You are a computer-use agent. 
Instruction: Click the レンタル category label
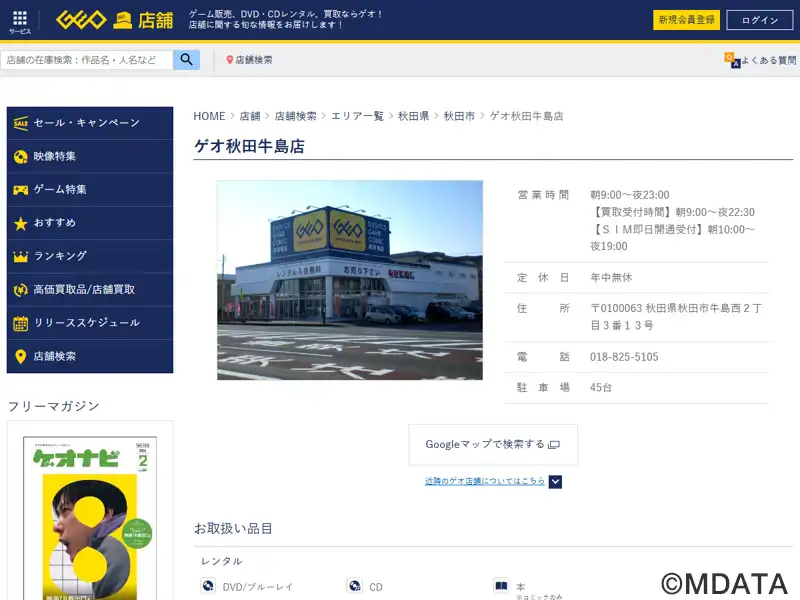[221, 561]
